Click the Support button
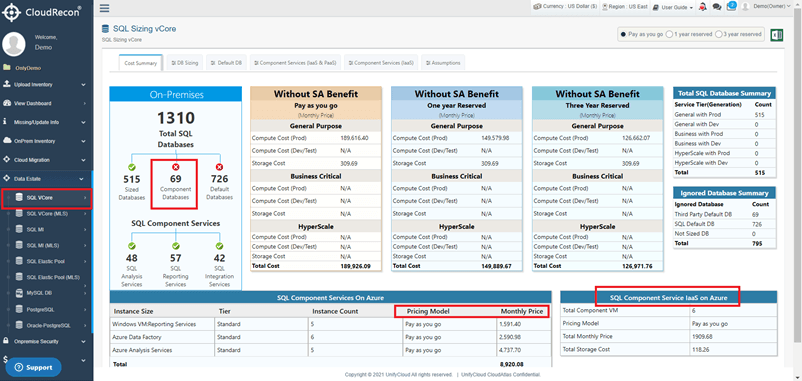This screenshot has width=802, height=381. [x=33, y=367]
